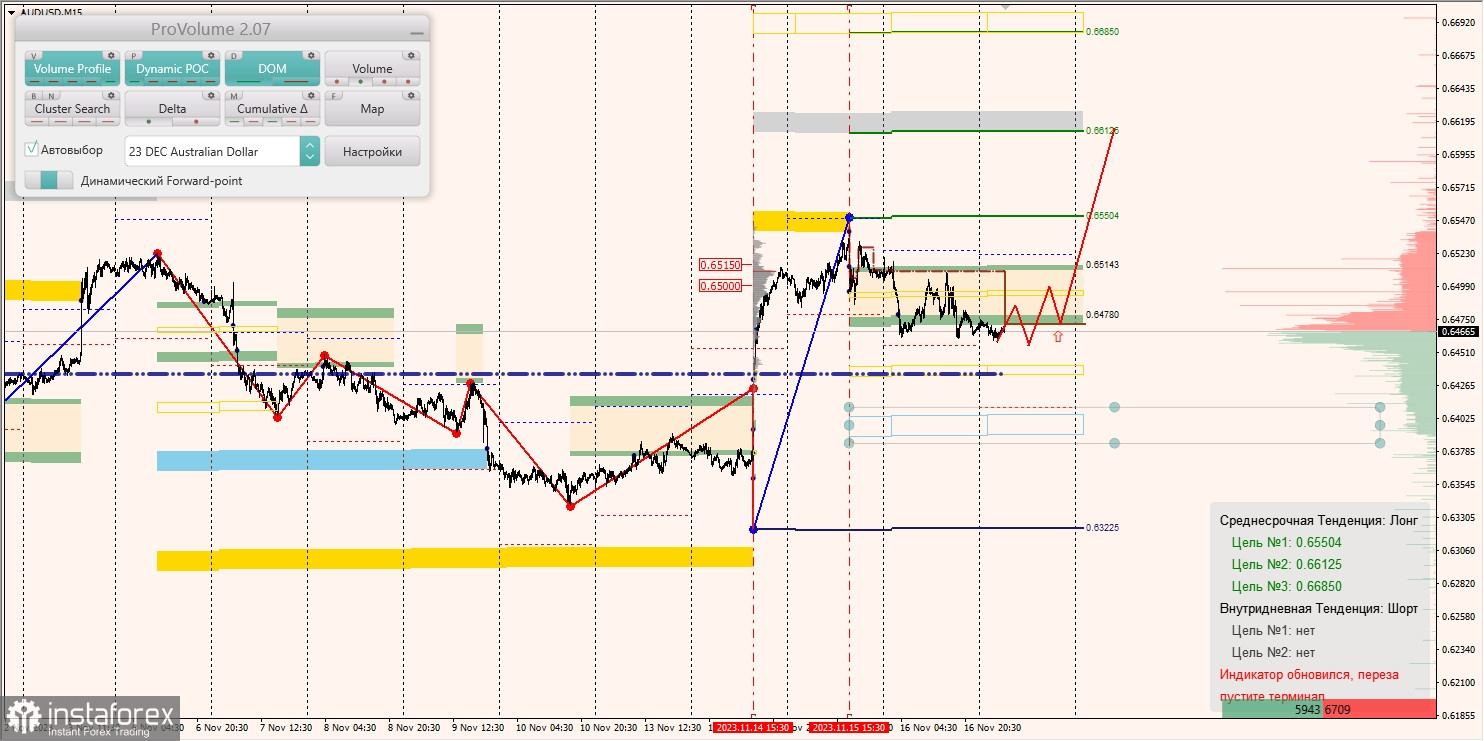
Task: Enable the Cluster Search tool
Action: [x=73, y=109]
